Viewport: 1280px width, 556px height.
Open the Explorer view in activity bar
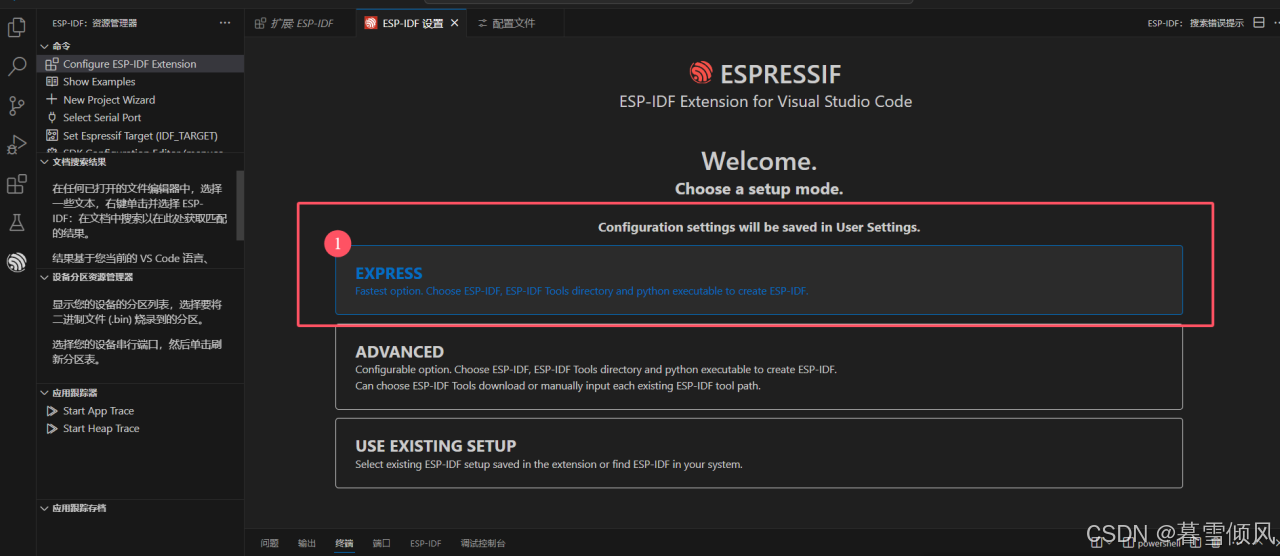point(16,28)
